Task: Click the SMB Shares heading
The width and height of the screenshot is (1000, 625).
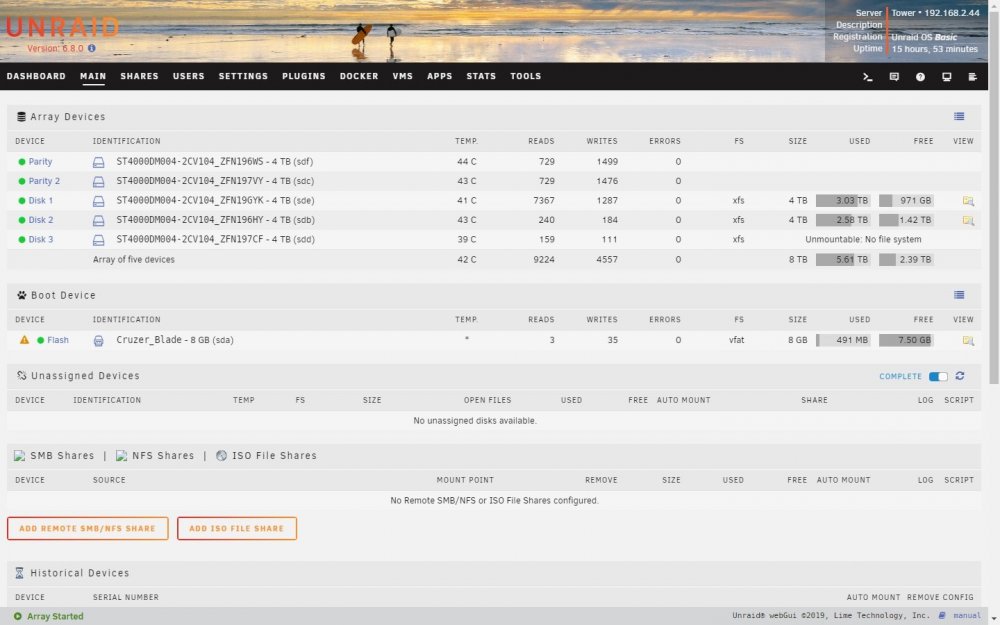Action: click(62, 456)
